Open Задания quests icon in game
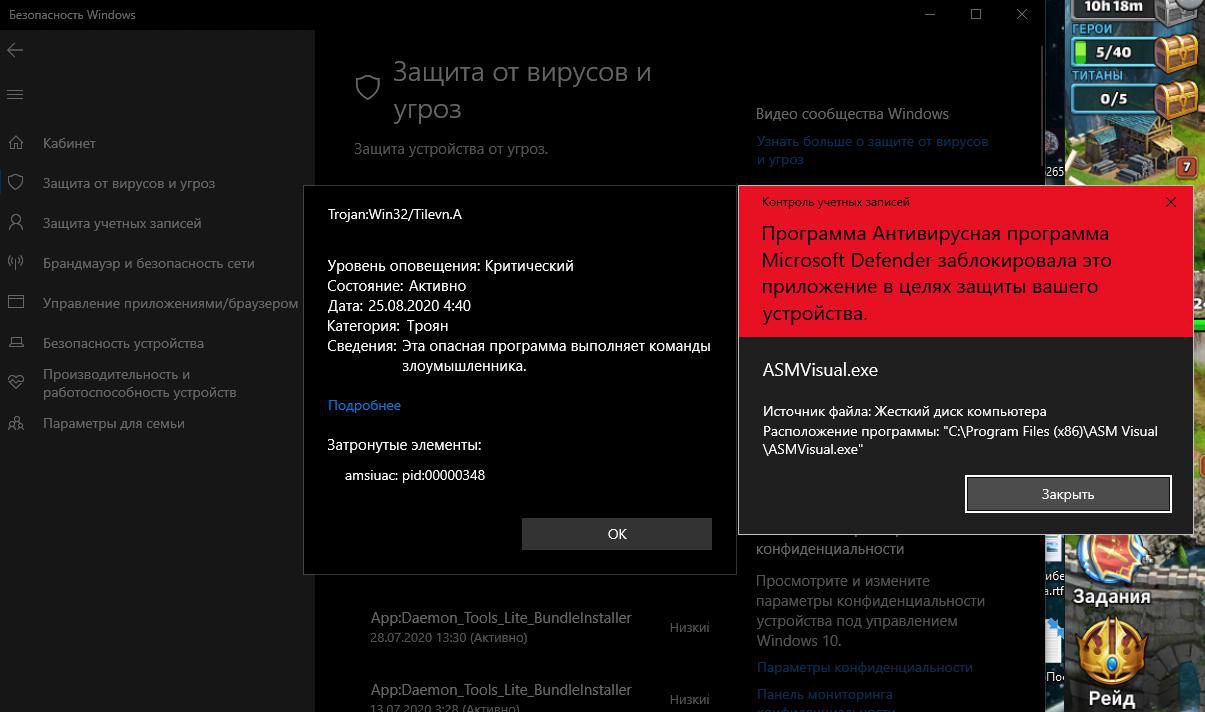Viewport: 1205px width, 712px height. point(1111,572)
